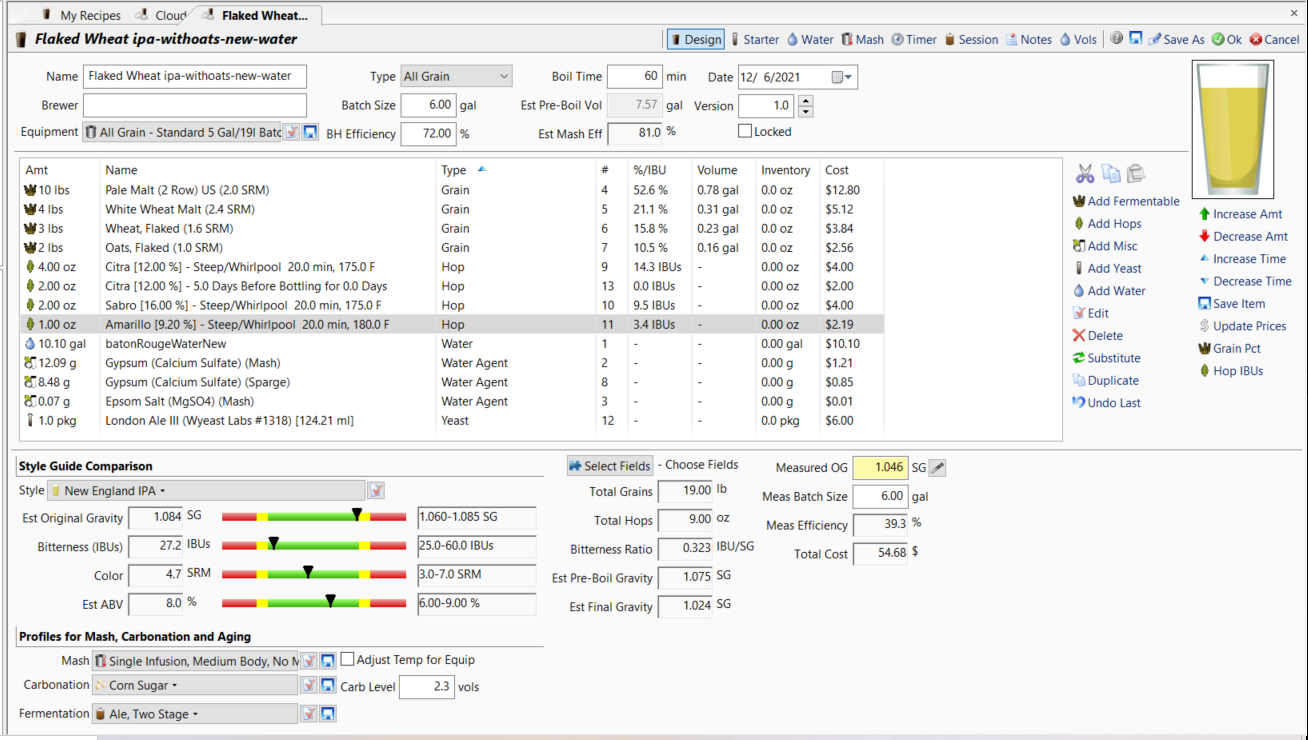Screen dimensions: 1308x740
Task: Click Add Yeast
Action: tap(1107, 268)
